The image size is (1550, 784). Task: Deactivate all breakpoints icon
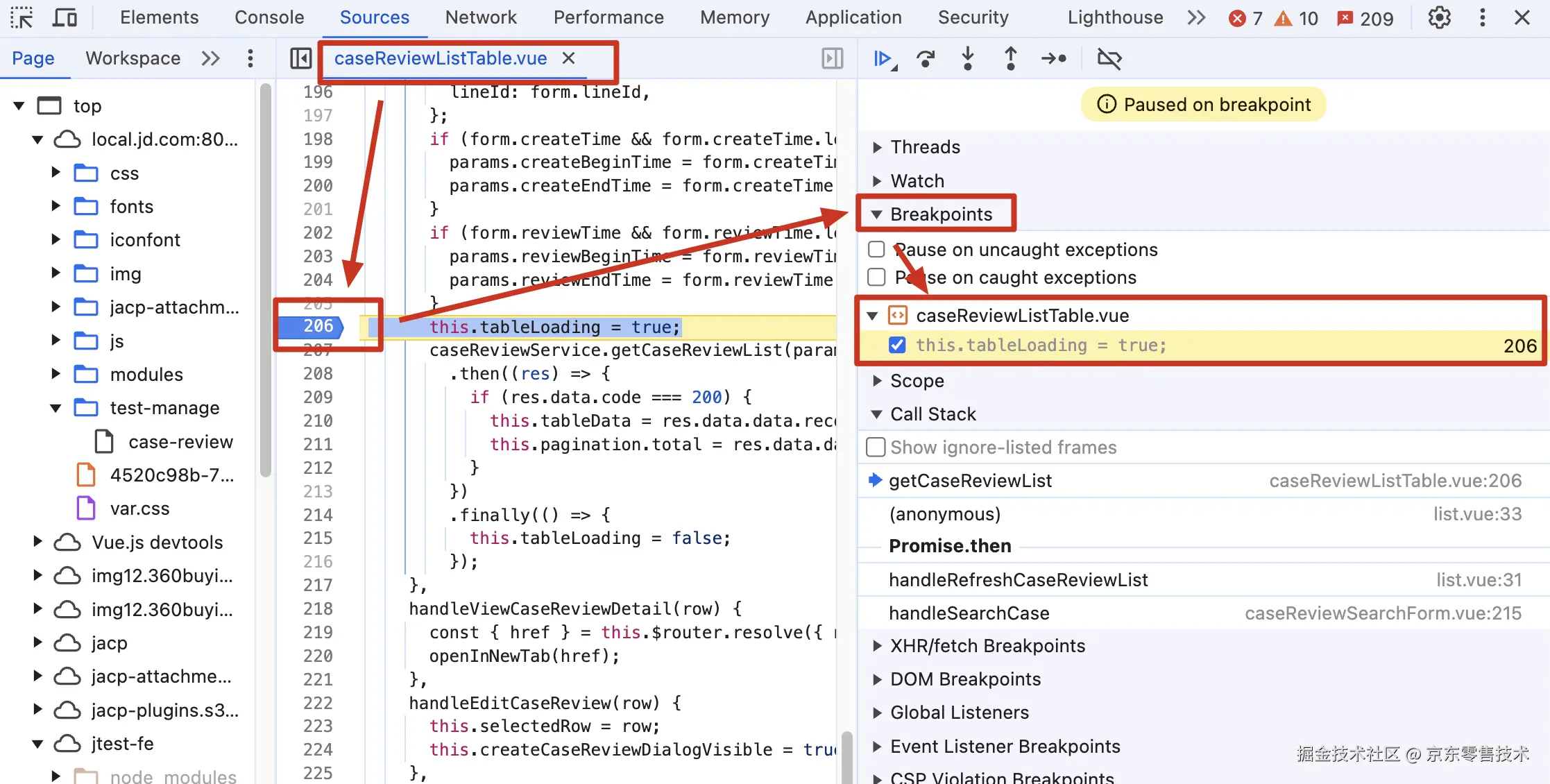[x=1109, y=59]
